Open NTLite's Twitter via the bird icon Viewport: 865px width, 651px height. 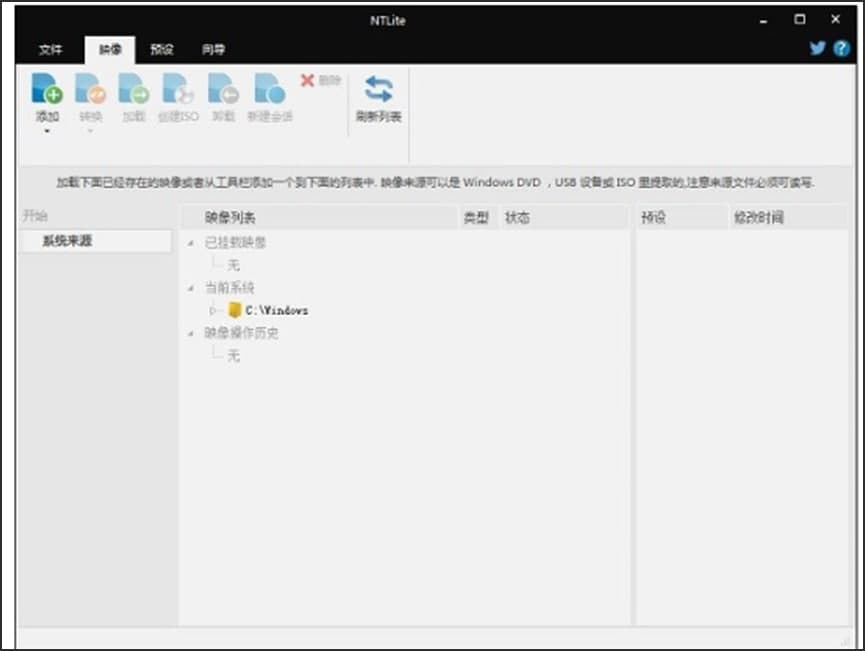[x=818, y=47]
